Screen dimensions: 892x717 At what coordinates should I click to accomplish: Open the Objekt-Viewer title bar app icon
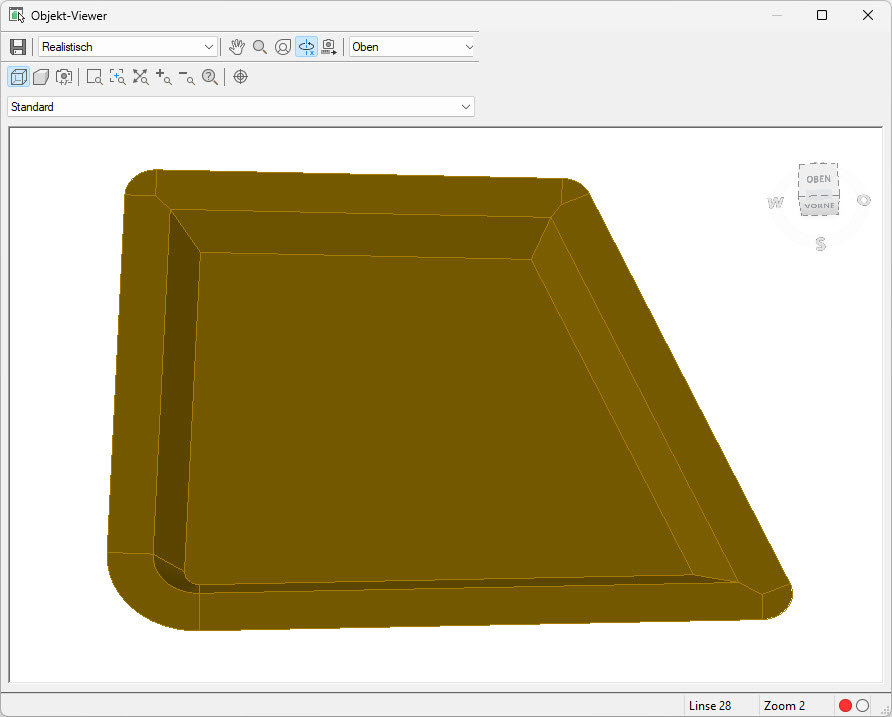tap(17, 16)
